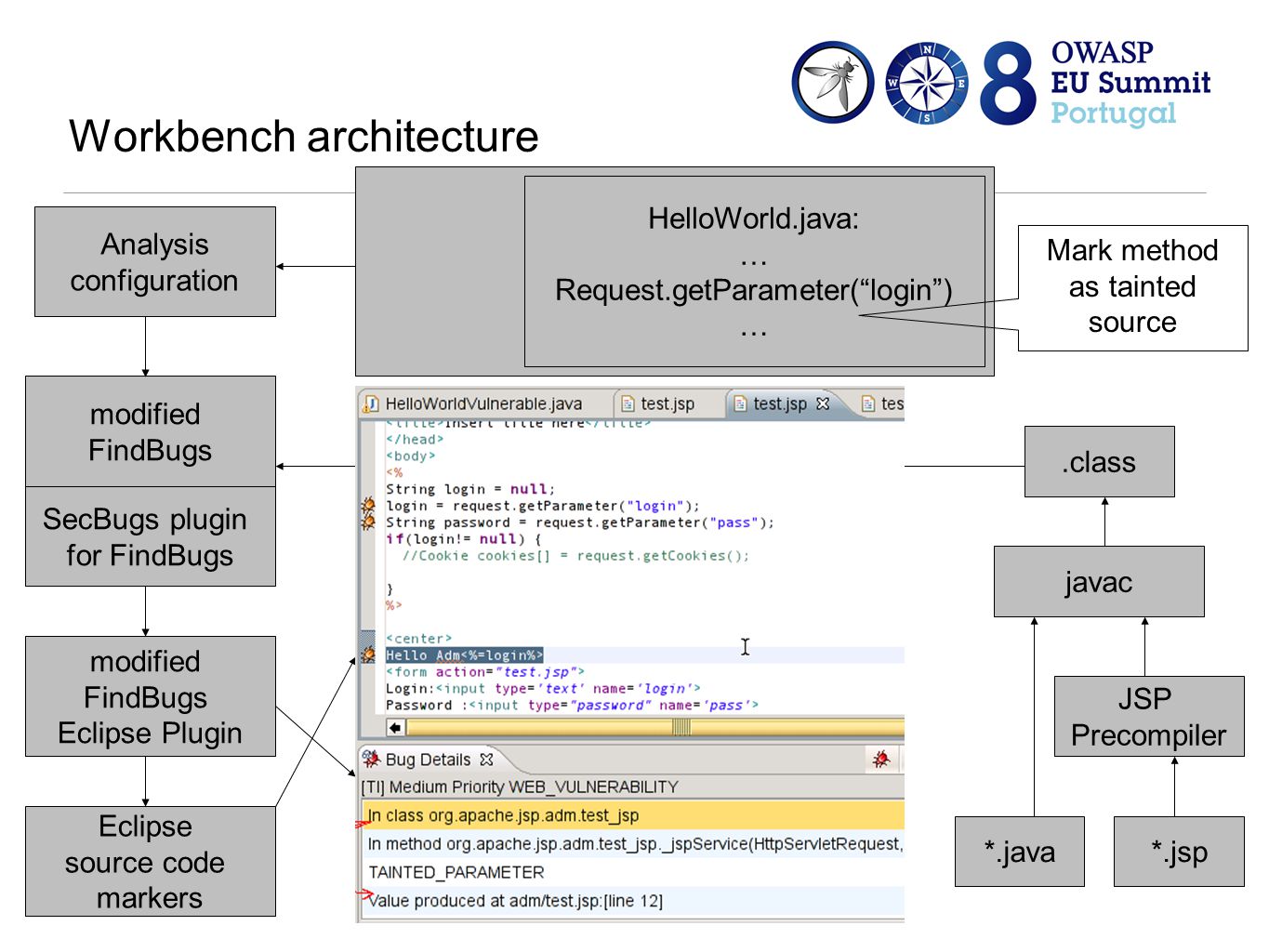
Task: Click highlighted 'Hello Adm<%=login%>' code line
Action: (464, 655)
